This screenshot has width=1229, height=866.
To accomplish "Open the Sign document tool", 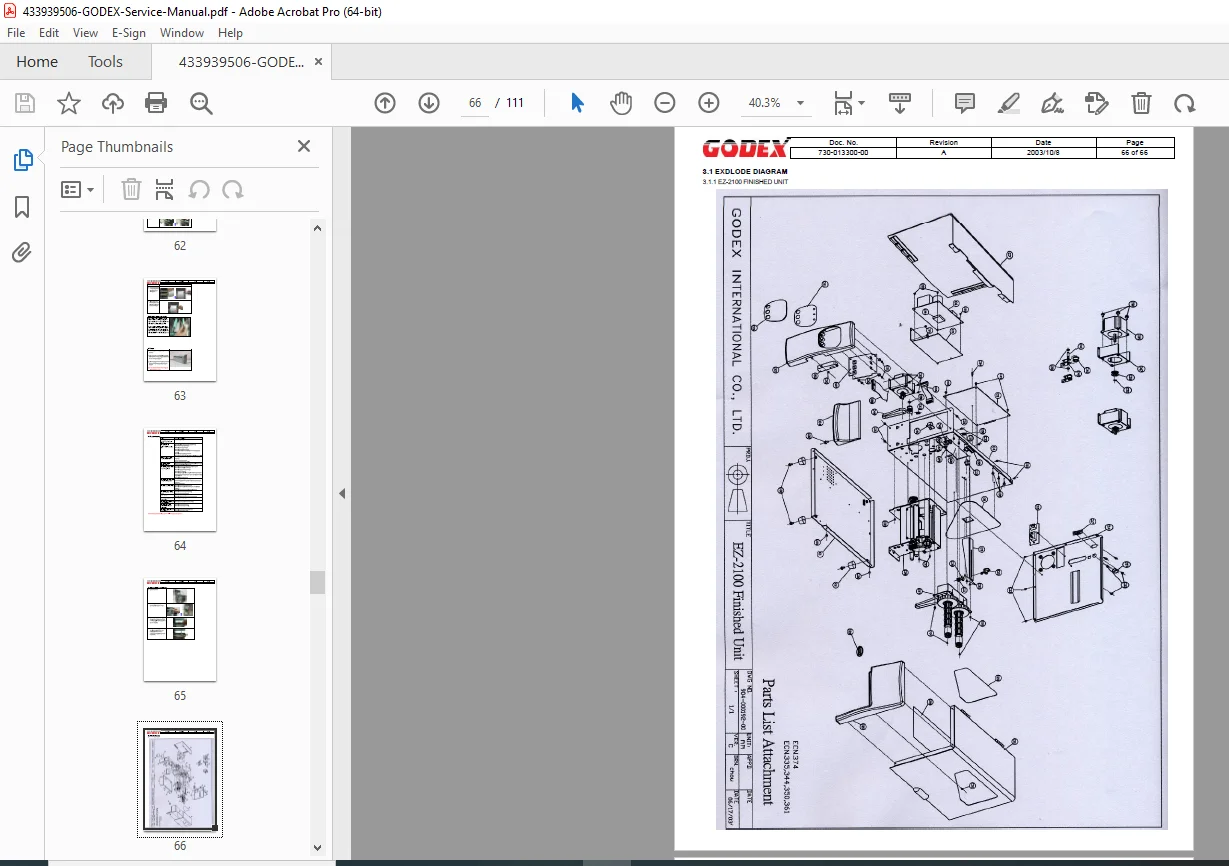I will tap(1052, 103).
